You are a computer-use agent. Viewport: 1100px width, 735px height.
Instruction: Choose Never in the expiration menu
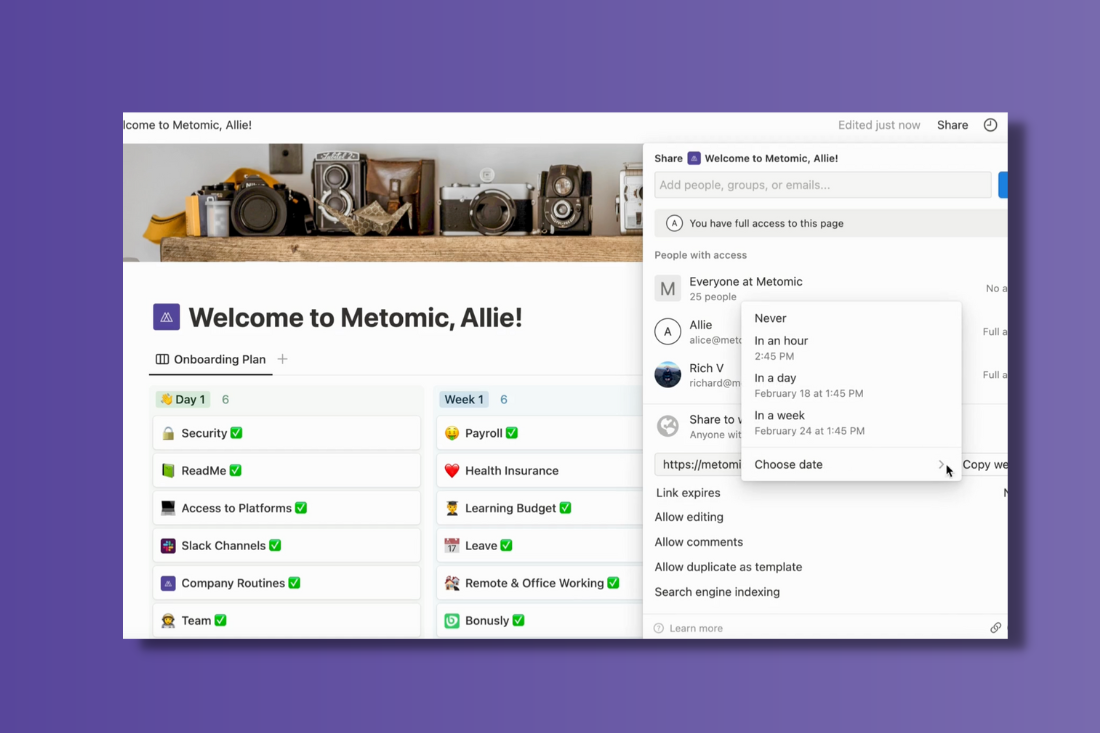pos(770,318)
